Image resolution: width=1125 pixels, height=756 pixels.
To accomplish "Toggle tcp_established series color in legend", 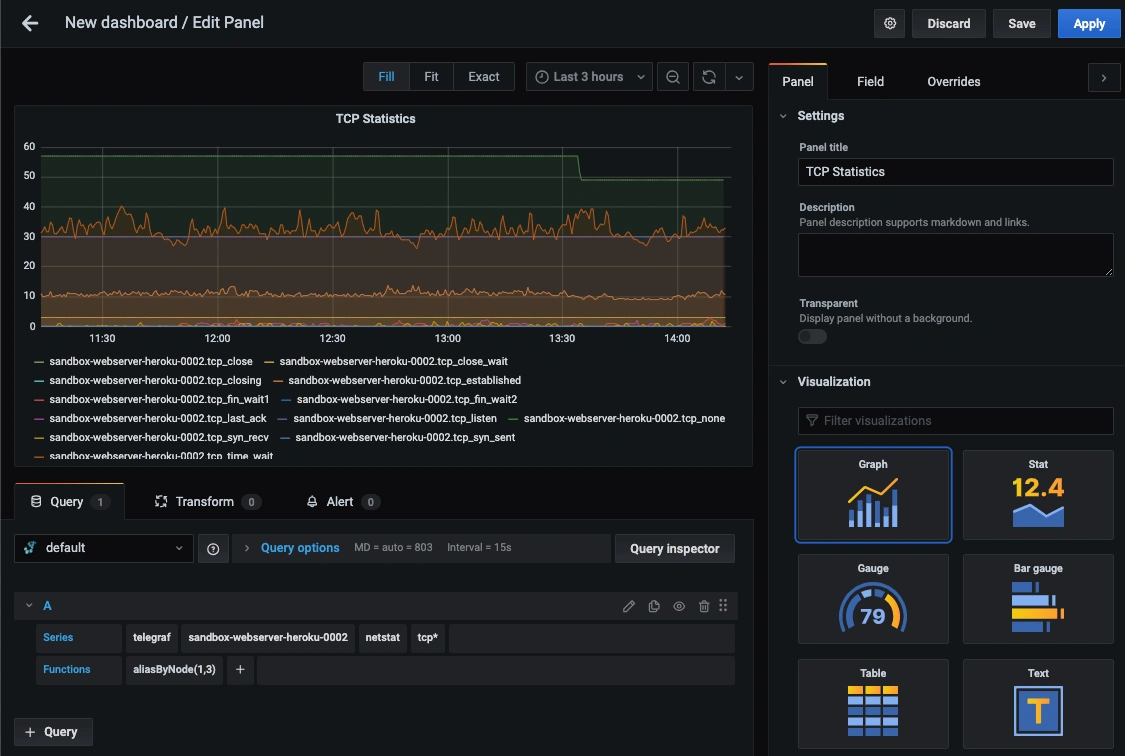I will click(278, 381).
